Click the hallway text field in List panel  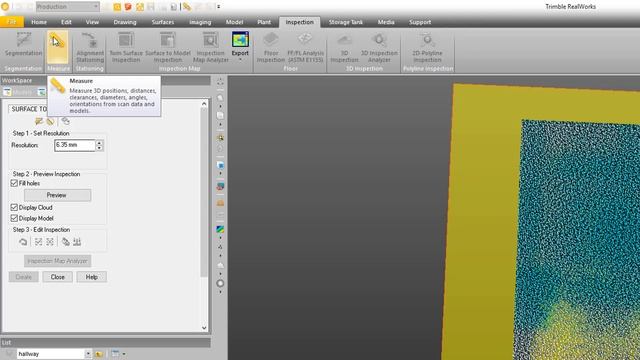[51, 354]
